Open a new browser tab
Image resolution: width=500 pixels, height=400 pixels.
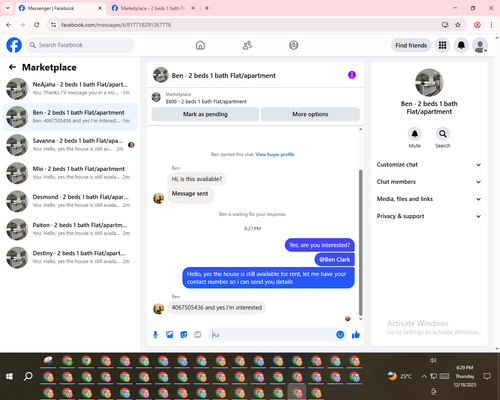[x=207, y=8]
